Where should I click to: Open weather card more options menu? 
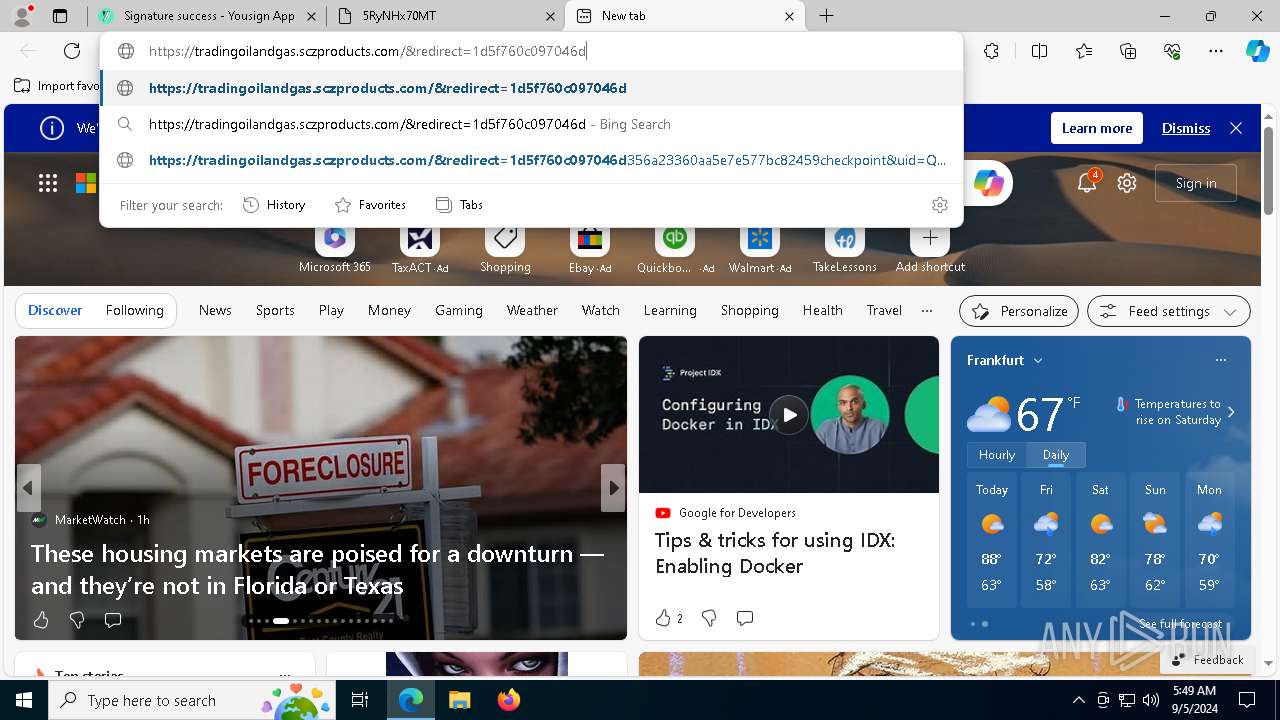1220,360
